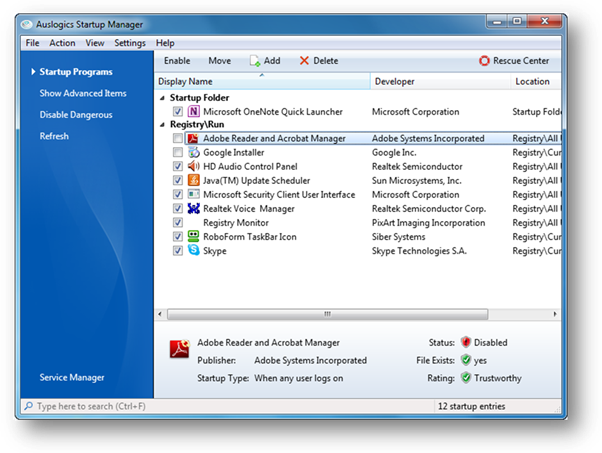Uncheck Microsoft Security Client User Interface checkbox
The width and height of the screenshot is (602, 453).
(x=177, y=194)
